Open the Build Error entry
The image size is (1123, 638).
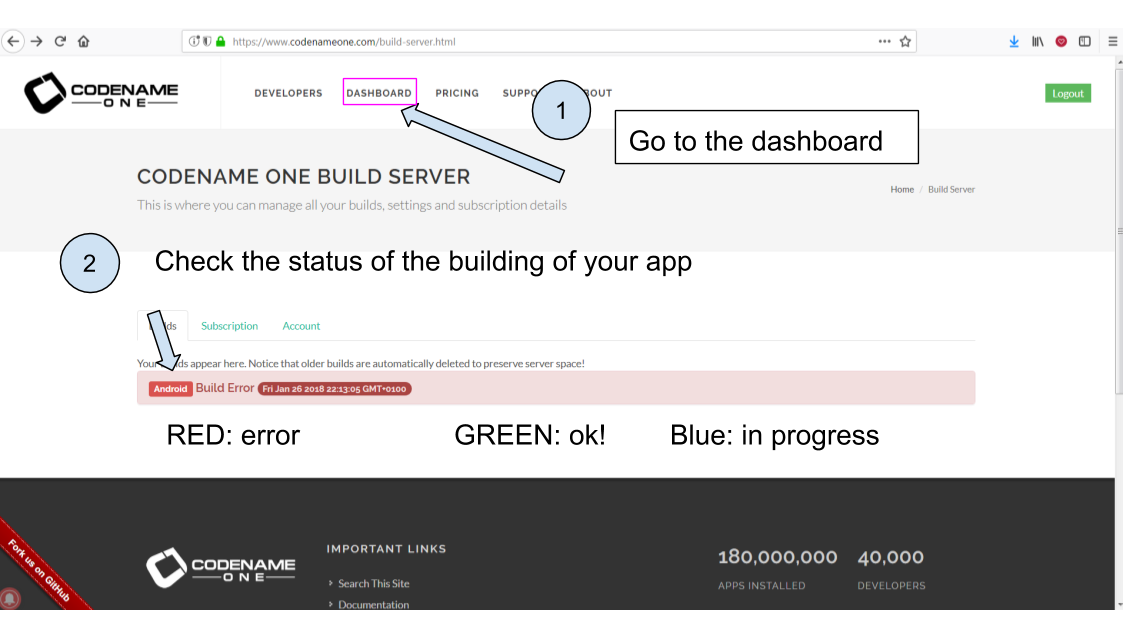[x=225, y=388]
